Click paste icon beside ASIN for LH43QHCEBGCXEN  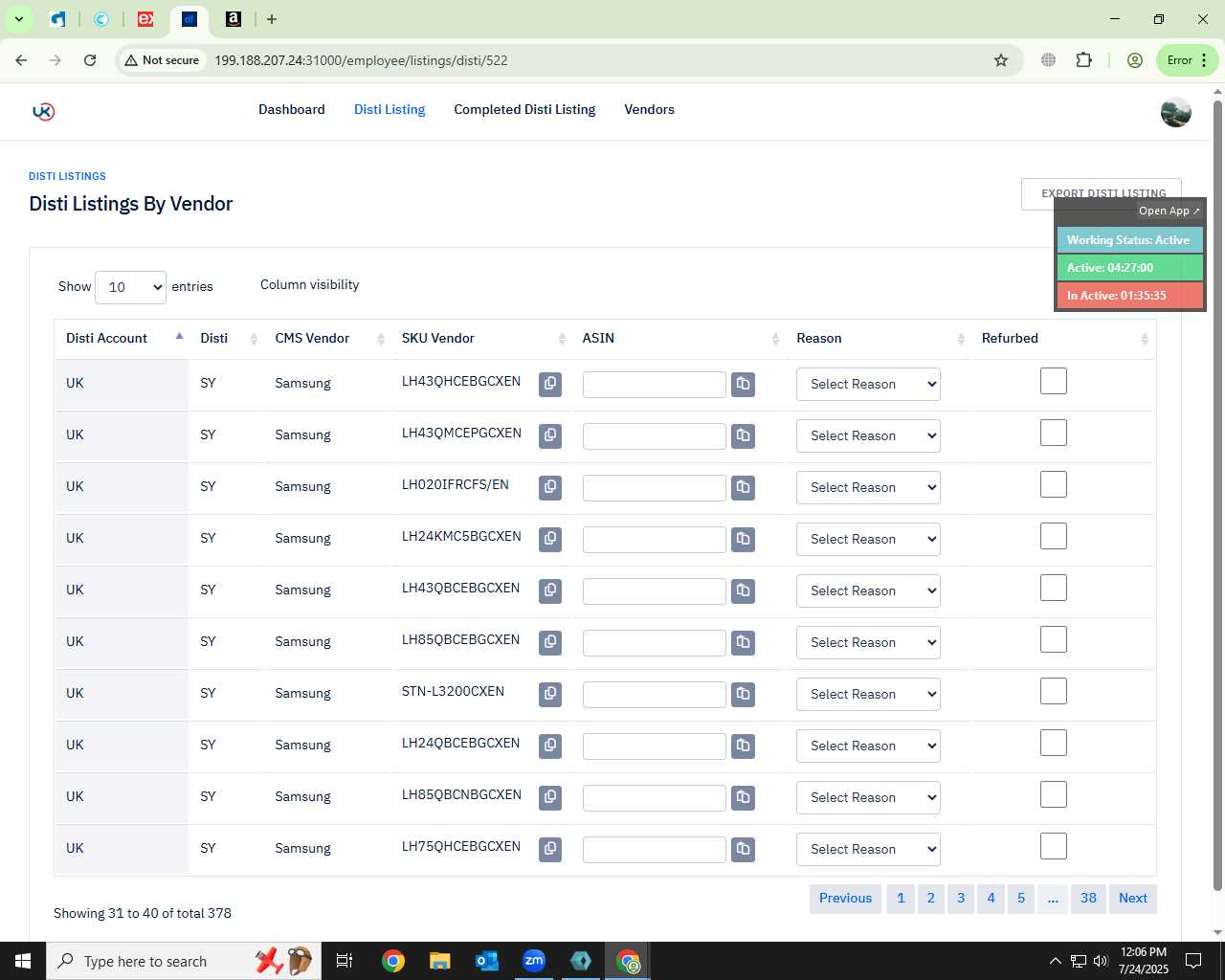point(743,384)
